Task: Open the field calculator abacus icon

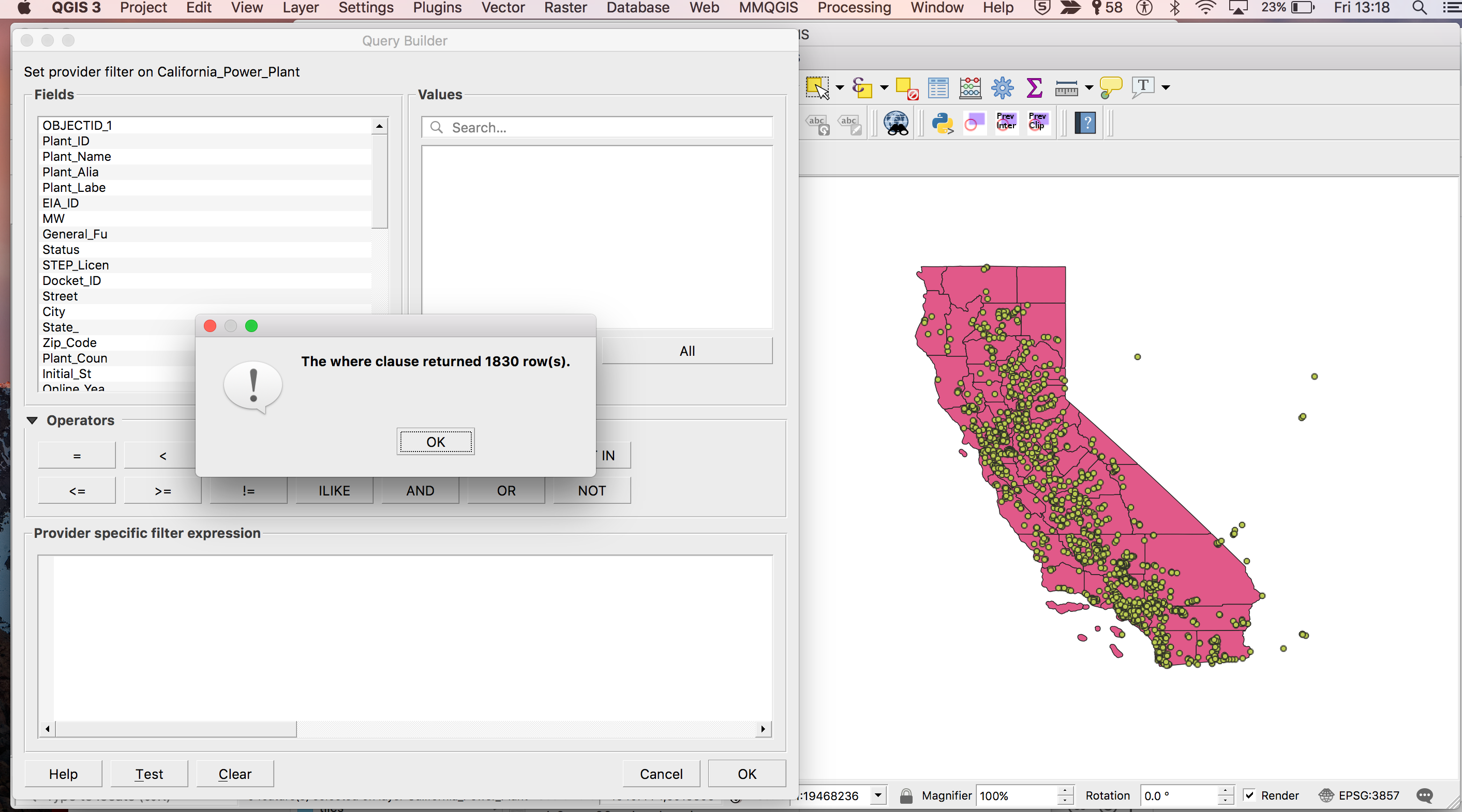Action: point(970,88)
